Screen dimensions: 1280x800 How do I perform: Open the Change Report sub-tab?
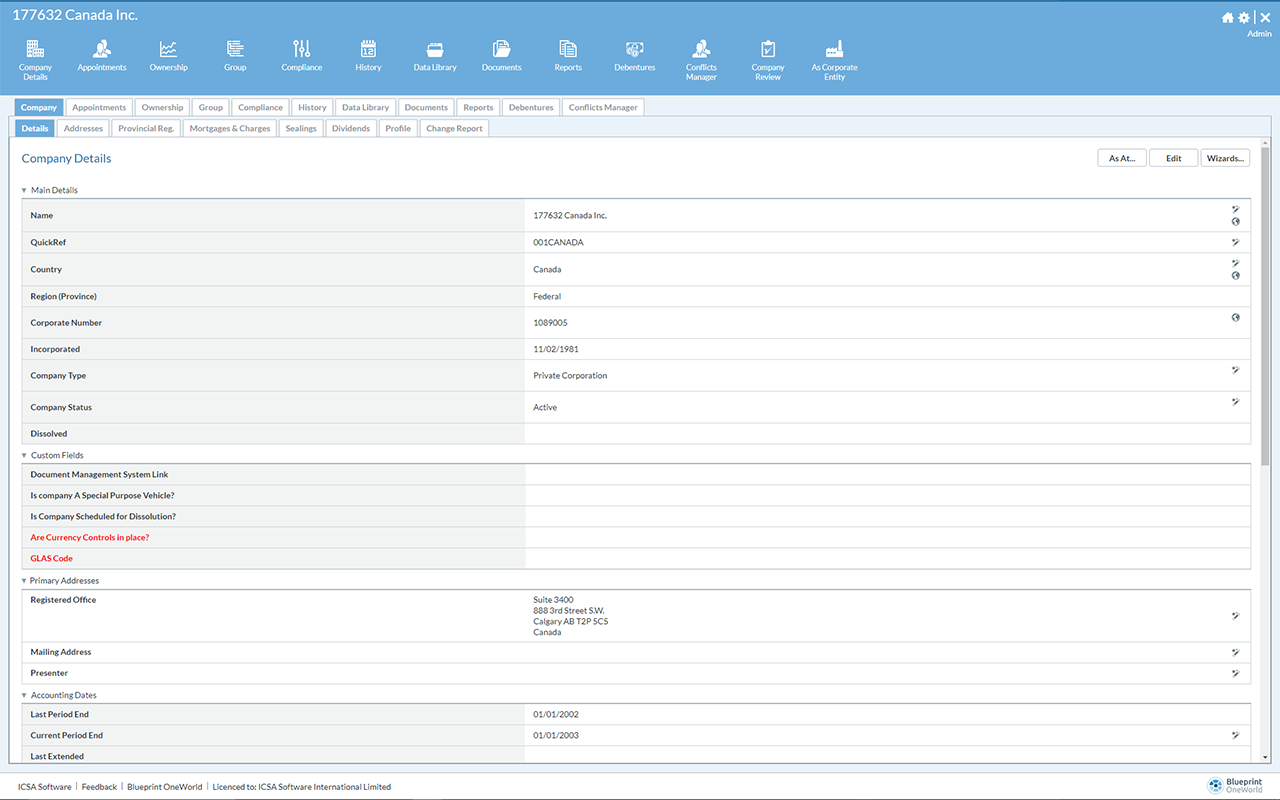pyautogui.click(x=454, y=128)
